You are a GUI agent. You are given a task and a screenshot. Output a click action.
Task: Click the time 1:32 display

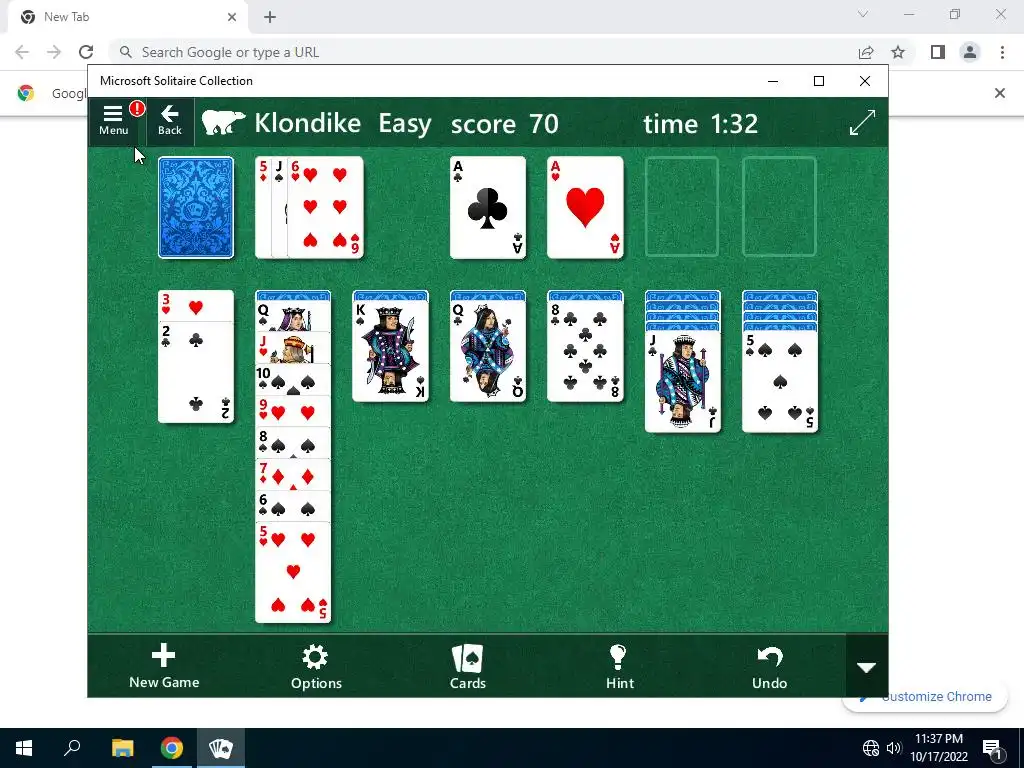[700, 123]
